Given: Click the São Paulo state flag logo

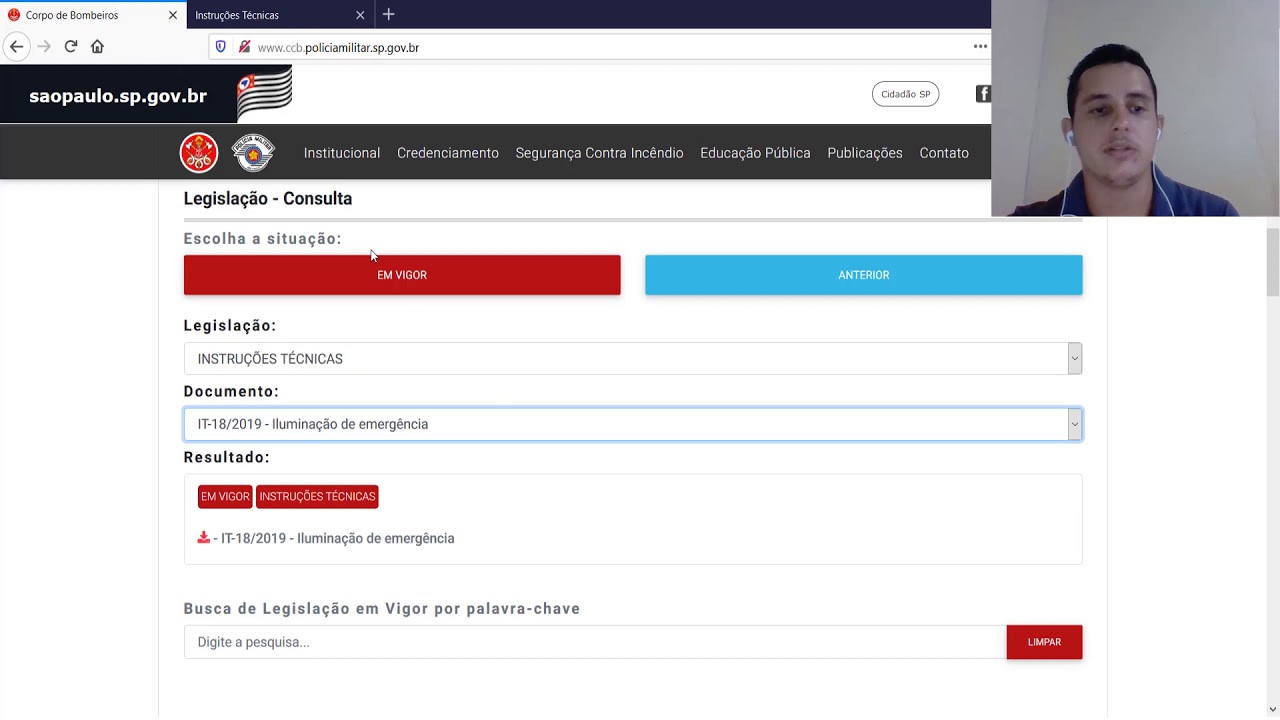Looking at the screenshot, I should click(x=264, y=93).
